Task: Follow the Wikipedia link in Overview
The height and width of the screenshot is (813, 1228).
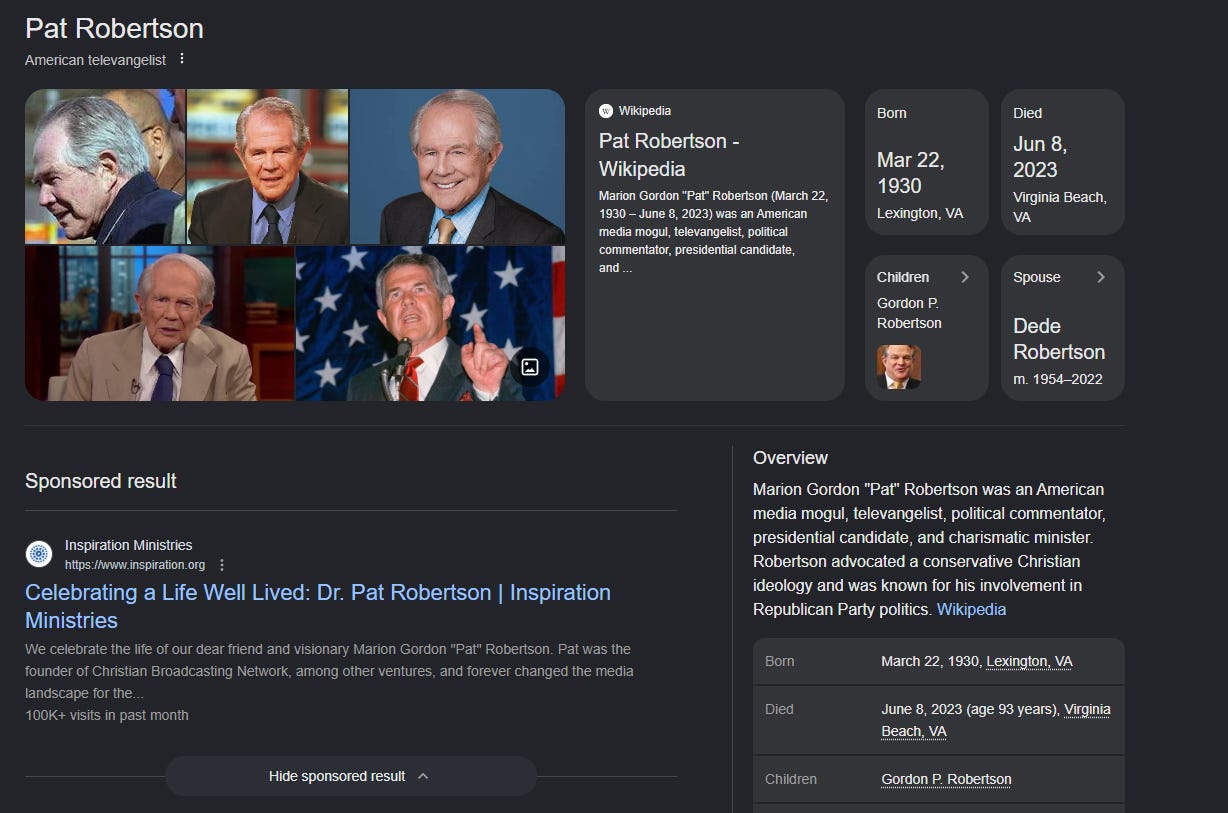Action: coord(971,609)
